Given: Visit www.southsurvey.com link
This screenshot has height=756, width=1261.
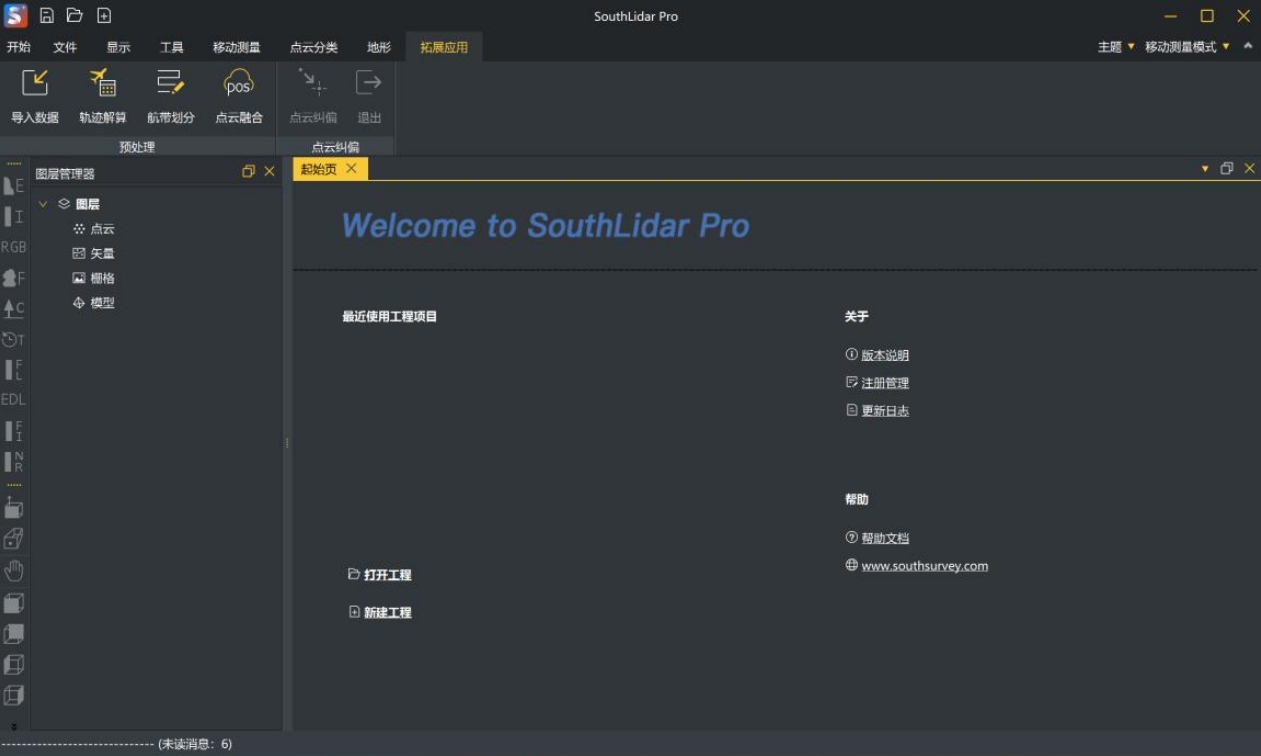Looking at the screenshot, I should tap(924, 566).
